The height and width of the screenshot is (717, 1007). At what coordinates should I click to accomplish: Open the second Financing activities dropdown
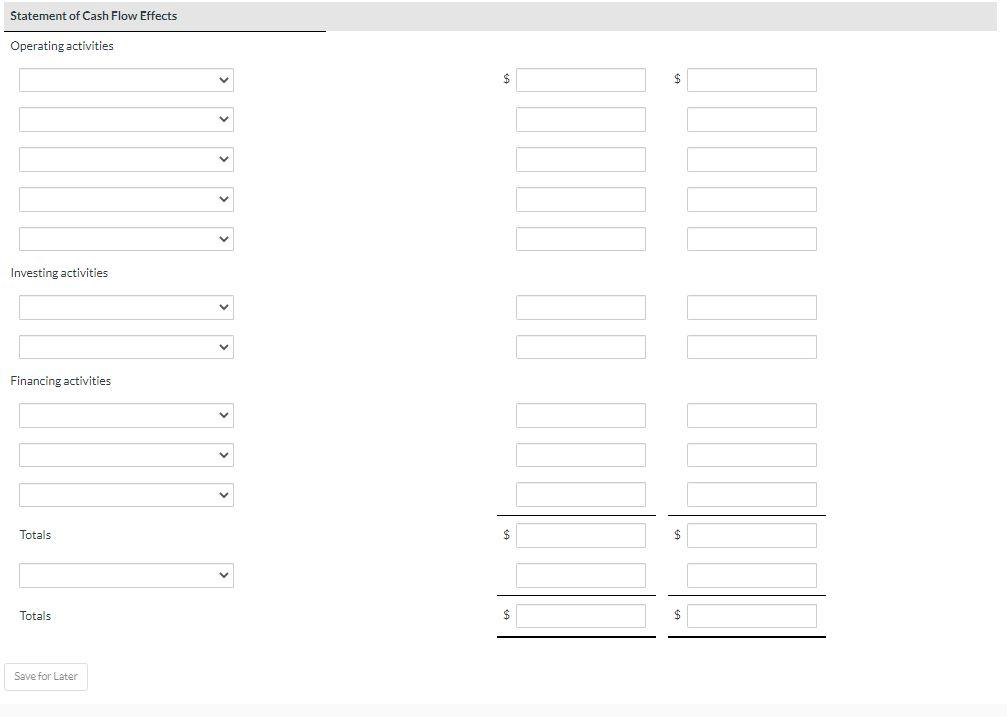point(126,455)
